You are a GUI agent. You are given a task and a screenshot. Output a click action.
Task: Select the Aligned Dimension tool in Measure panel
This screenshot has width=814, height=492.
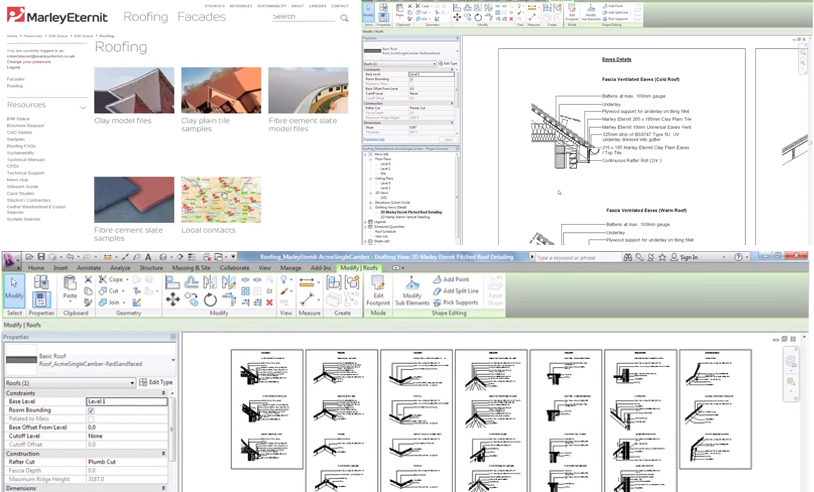[x=307, y=282]
